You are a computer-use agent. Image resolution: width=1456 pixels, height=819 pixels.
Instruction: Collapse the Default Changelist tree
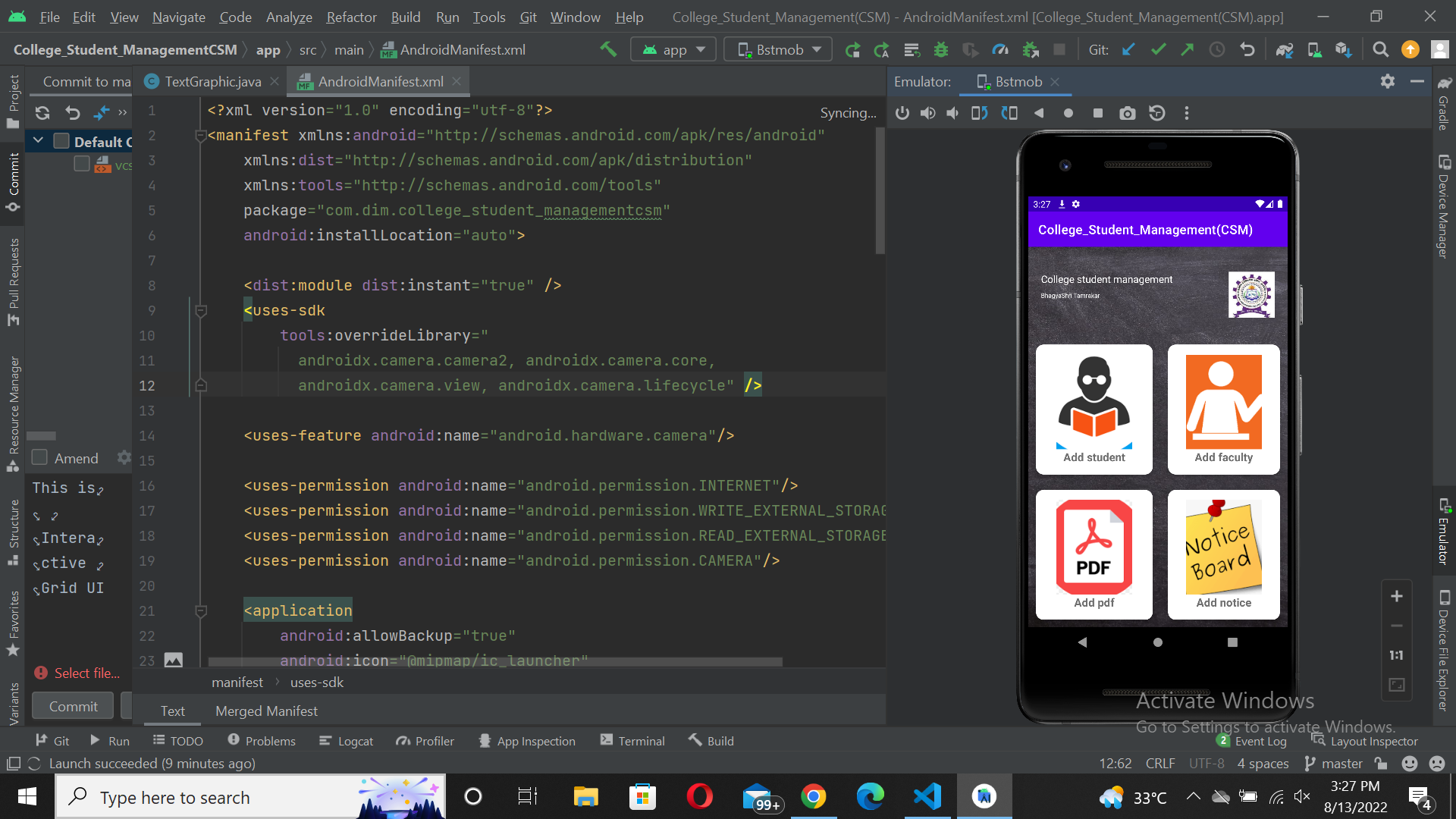39,140
